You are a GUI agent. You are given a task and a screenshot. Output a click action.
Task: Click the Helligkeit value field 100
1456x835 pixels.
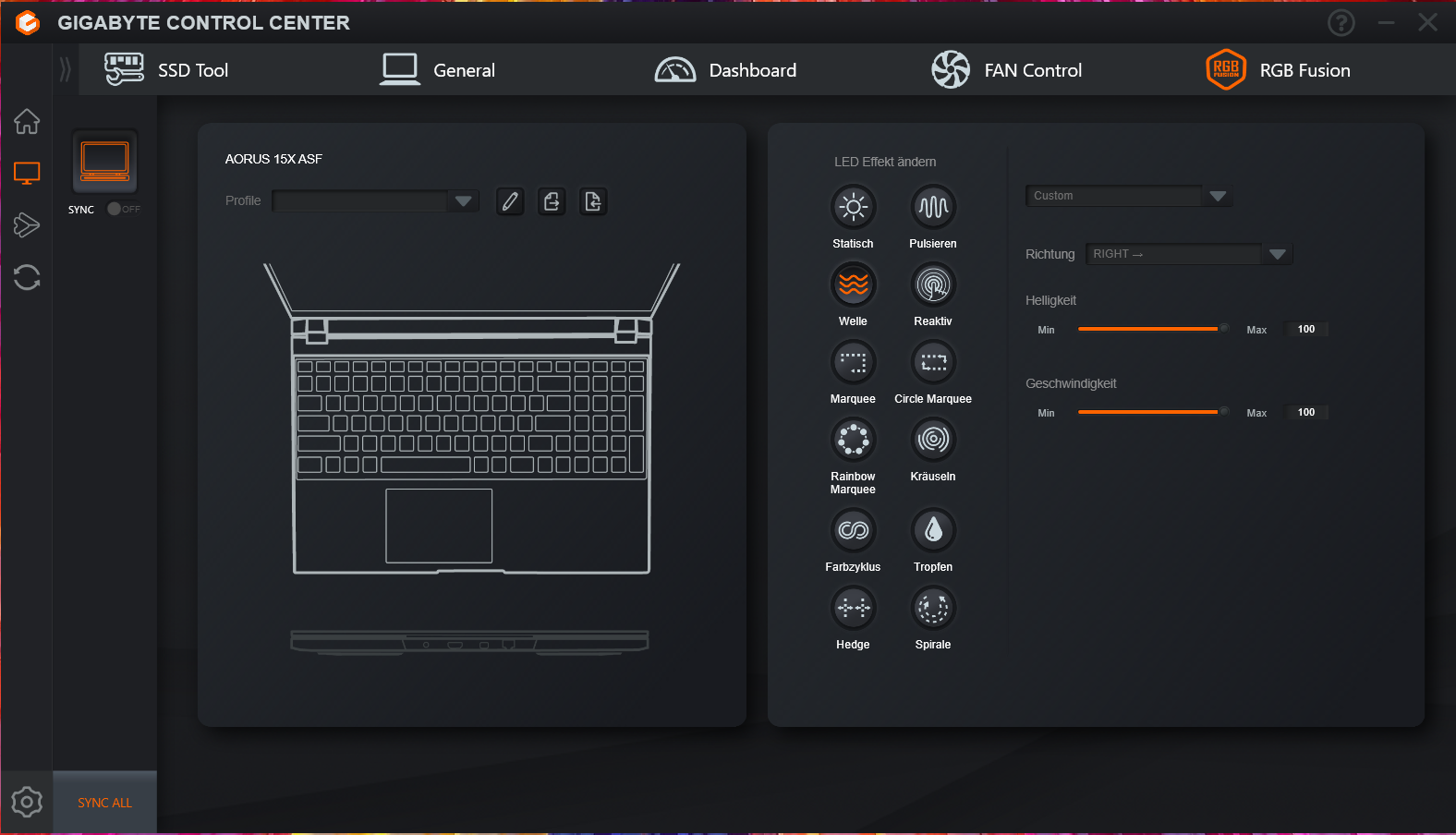coord(1306,329)
